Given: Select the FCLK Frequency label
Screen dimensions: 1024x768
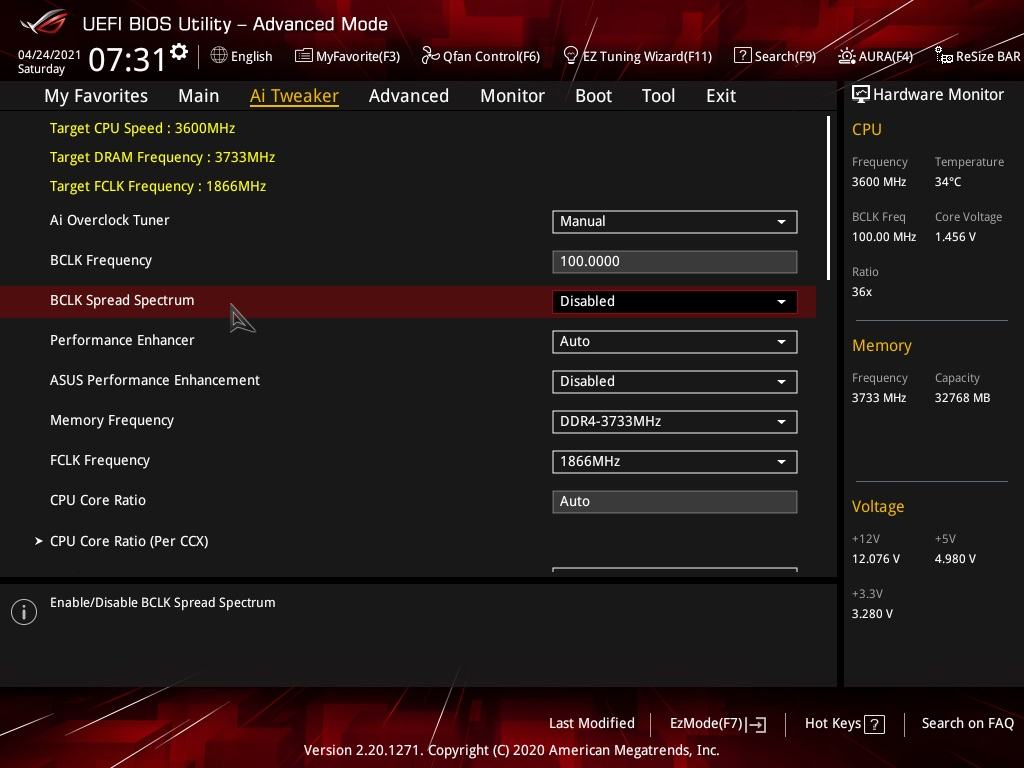Looking at the screenshot, I should tap(100, 460).
